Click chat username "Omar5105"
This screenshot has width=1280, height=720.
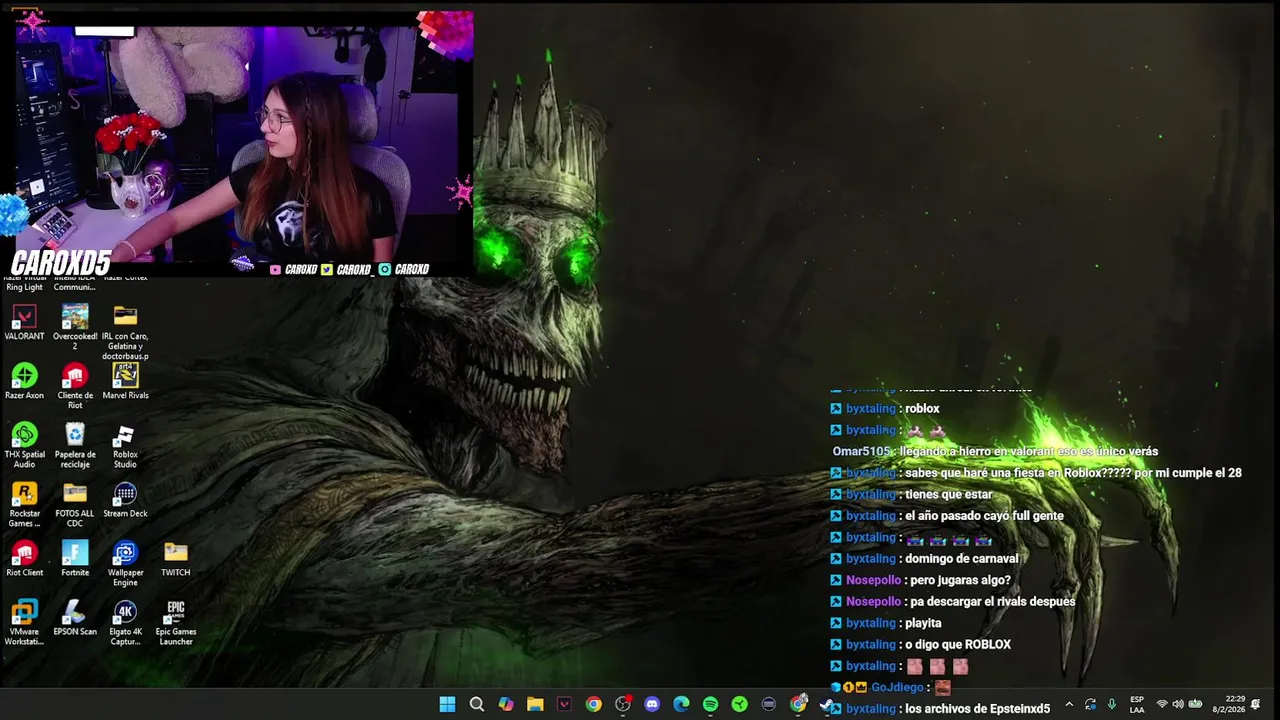(861, 451)
